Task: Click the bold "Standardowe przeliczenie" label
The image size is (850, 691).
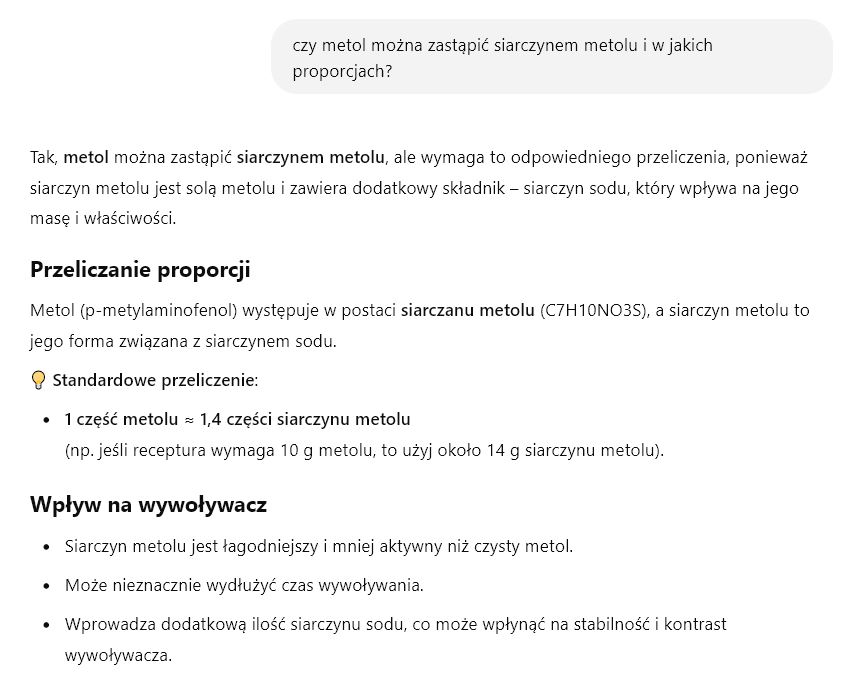Action: tap(154, 381)
